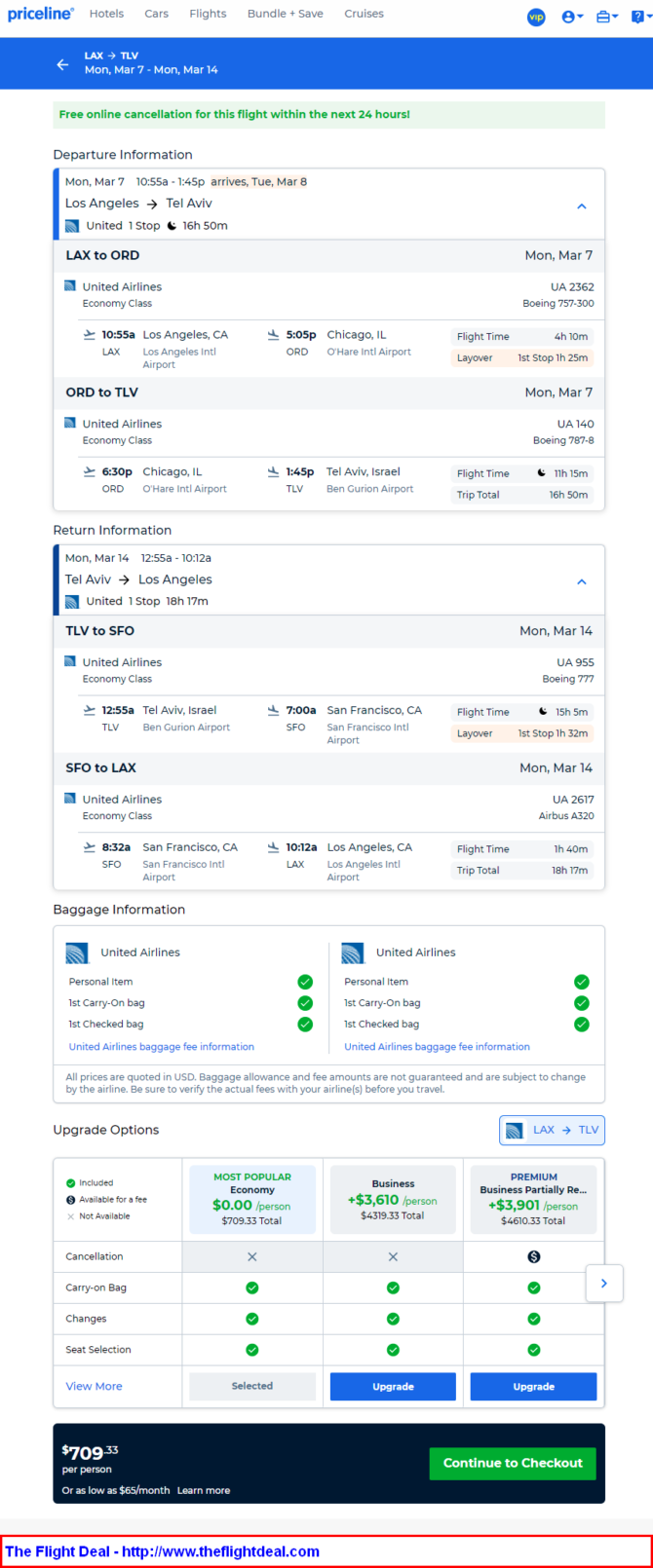Click flight number UA 2362

point(573,287)
